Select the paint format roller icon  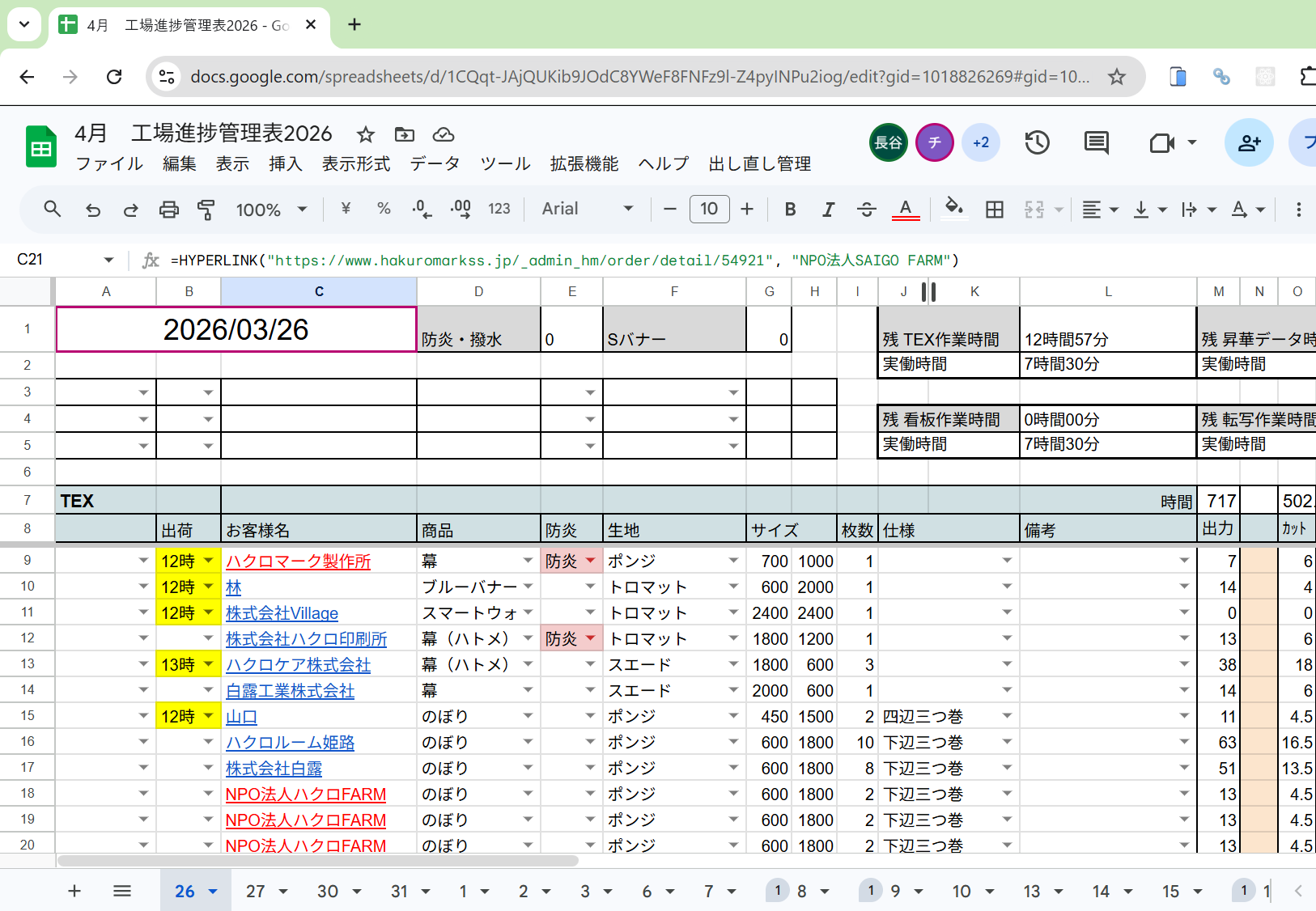click(206, 210)
